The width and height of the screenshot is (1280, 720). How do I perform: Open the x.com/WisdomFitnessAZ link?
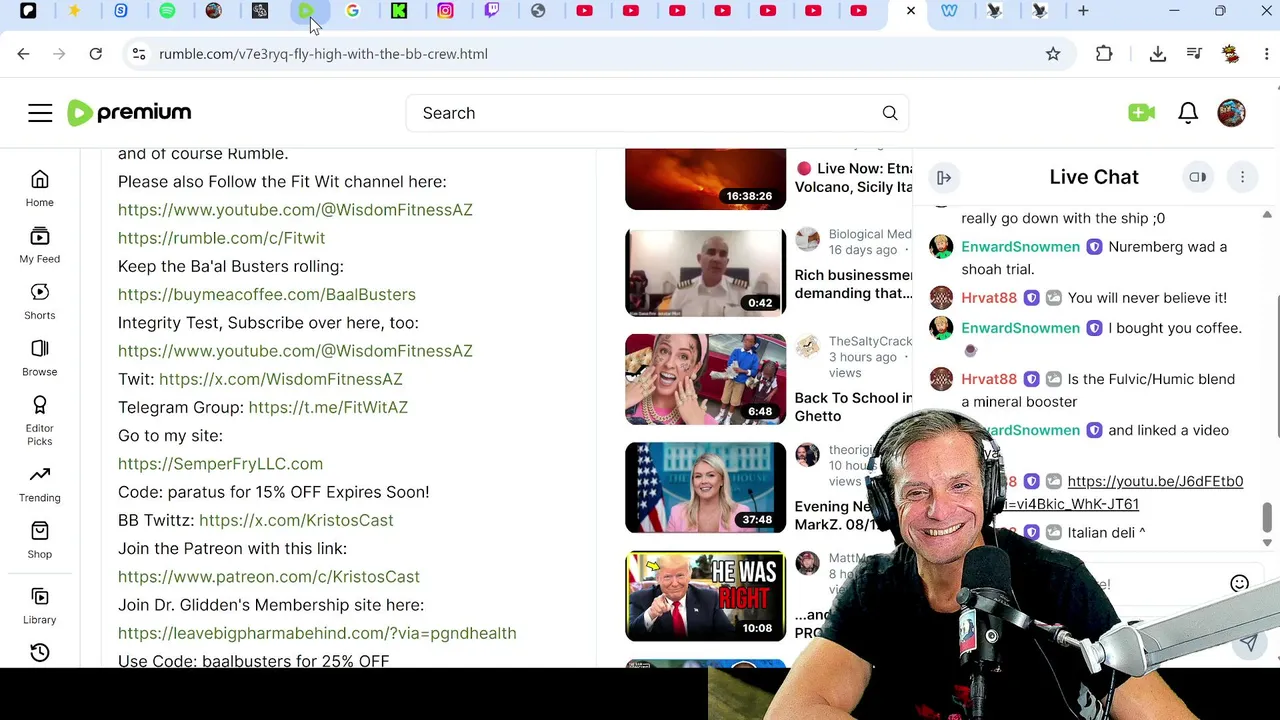tap(281, 379)
